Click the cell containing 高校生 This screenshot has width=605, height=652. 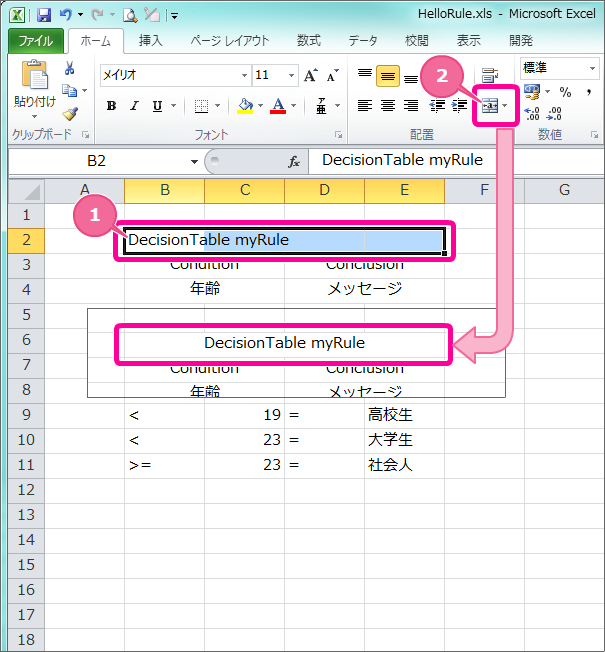(404, 415)
